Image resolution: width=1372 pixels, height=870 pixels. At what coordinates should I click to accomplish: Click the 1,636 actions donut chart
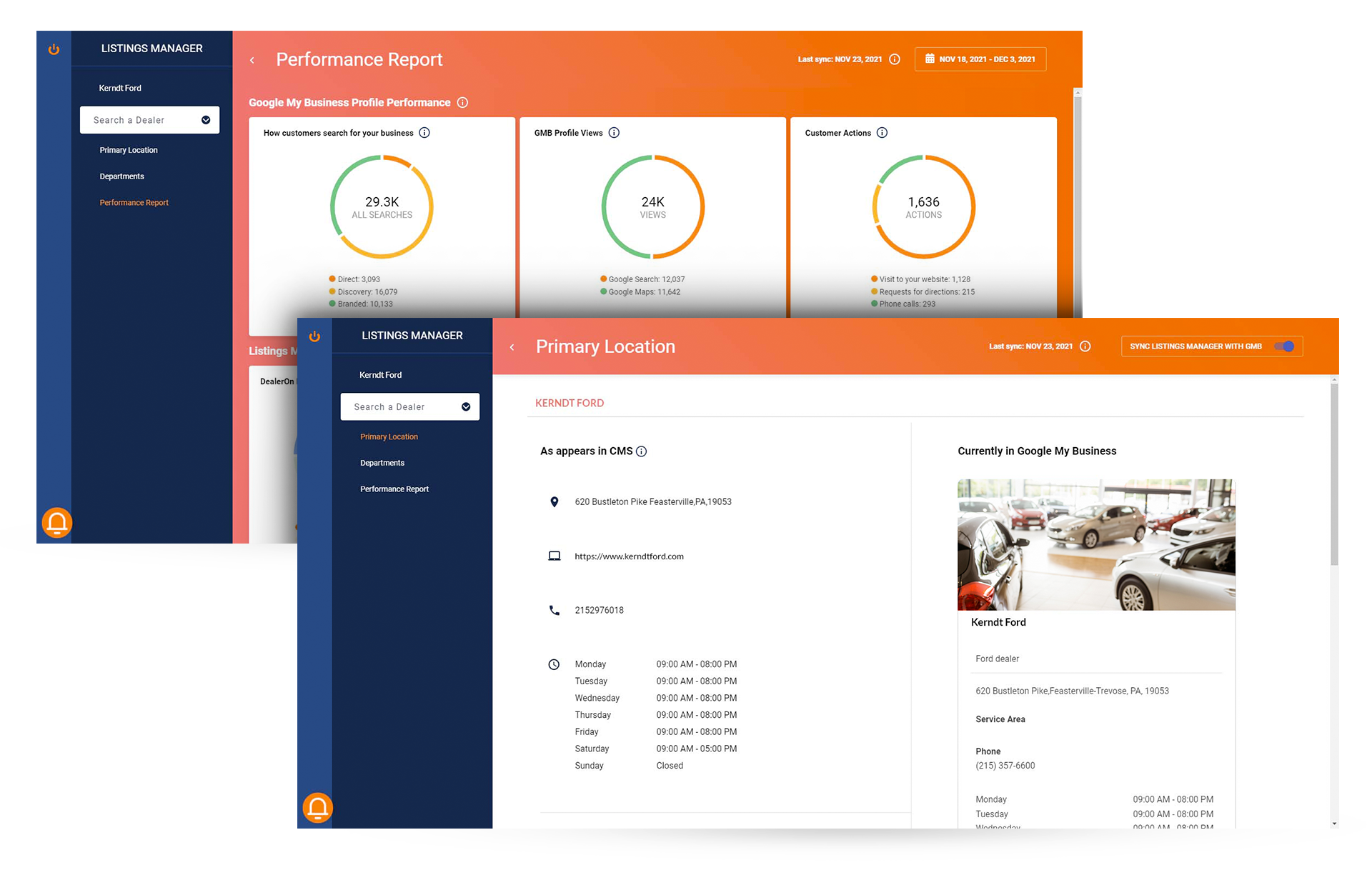point(924,207)
